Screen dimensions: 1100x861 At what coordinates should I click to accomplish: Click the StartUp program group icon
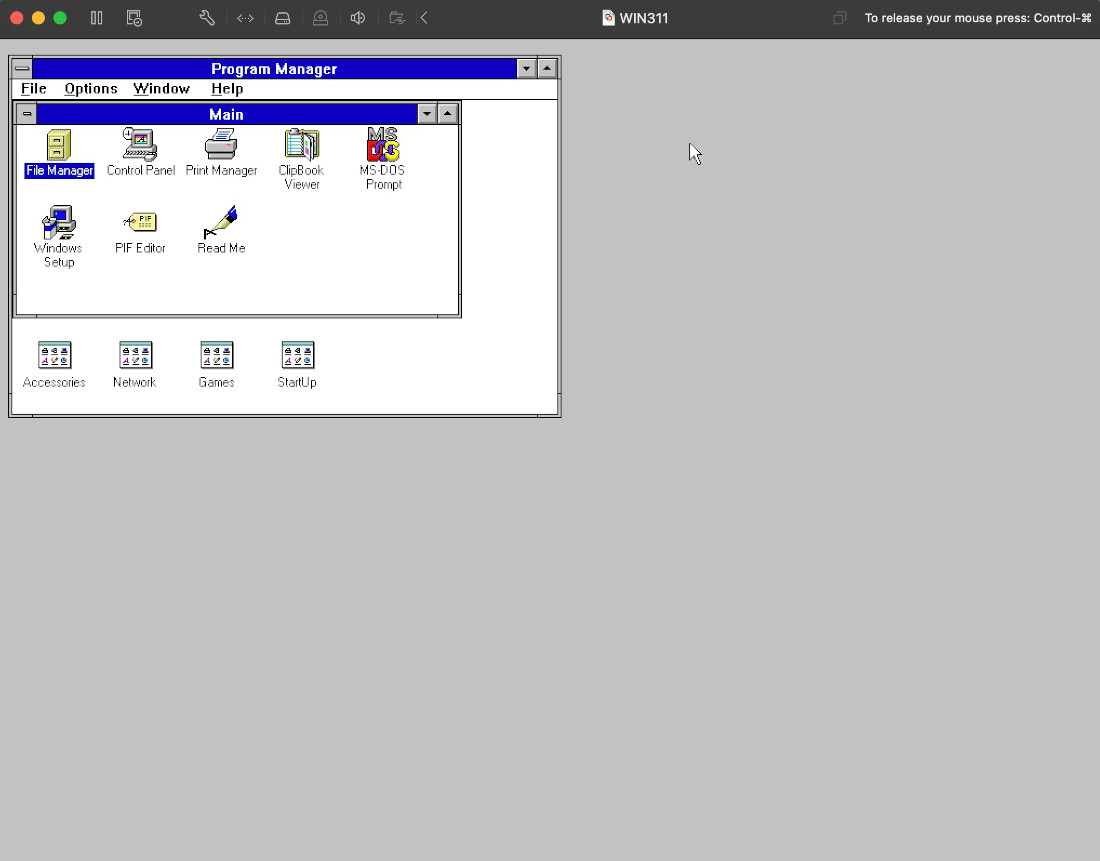(x=297, y=356)
